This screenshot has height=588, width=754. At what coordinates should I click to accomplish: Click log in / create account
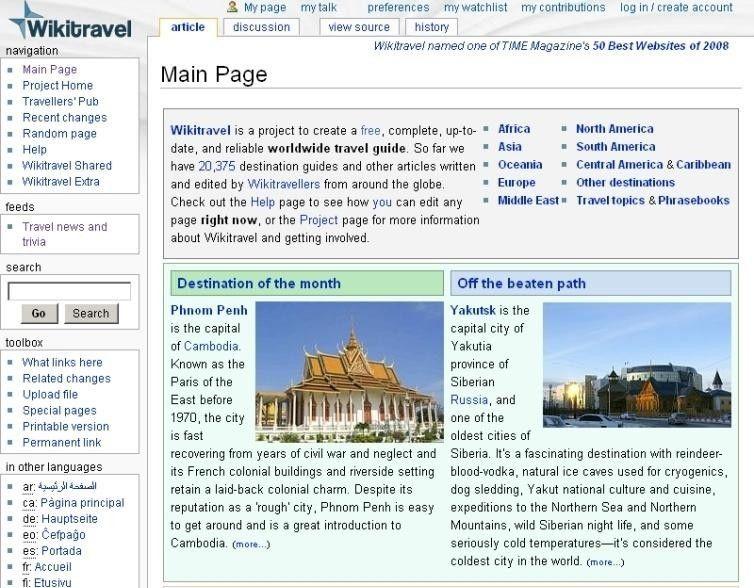[676, 7]
